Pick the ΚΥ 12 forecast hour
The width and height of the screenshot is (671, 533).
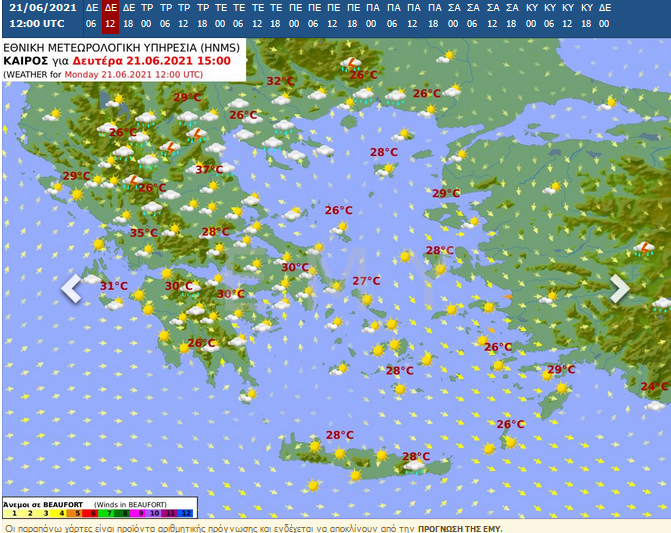[568, 16]
